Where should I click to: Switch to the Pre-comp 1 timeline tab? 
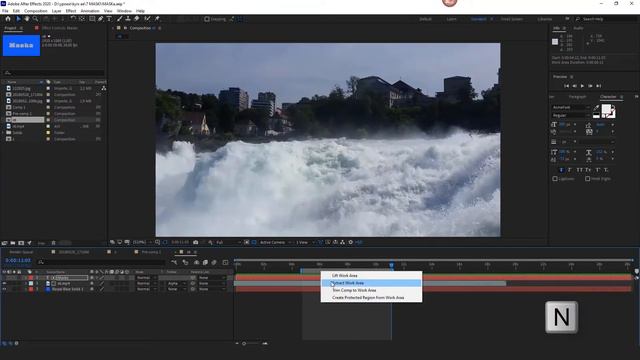(151, 252)
